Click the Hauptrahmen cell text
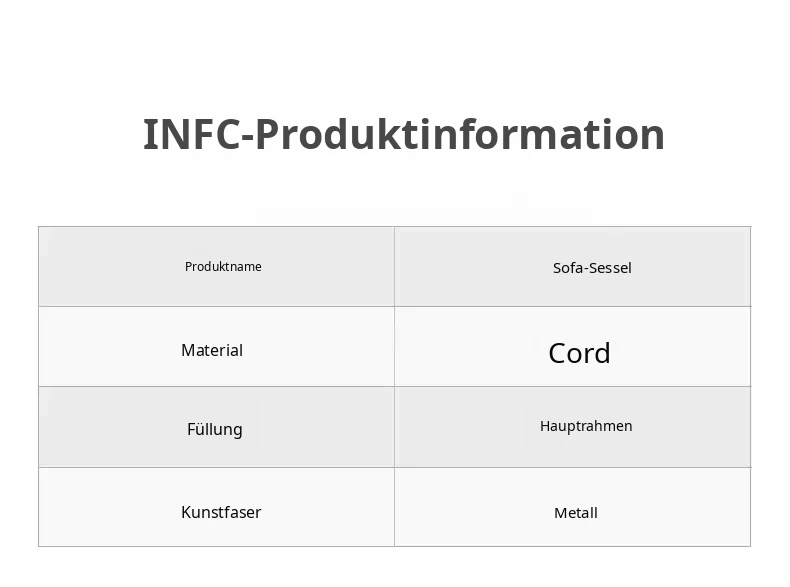This screenshot has width=790, height=587. [x=586, y=426]
